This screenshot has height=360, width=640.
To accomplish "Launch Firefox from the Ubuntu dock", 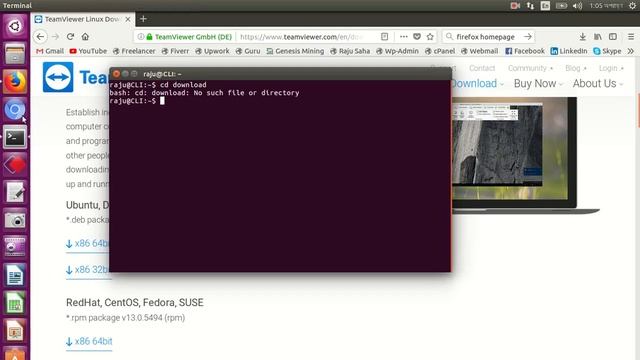I will pos(15,82).
